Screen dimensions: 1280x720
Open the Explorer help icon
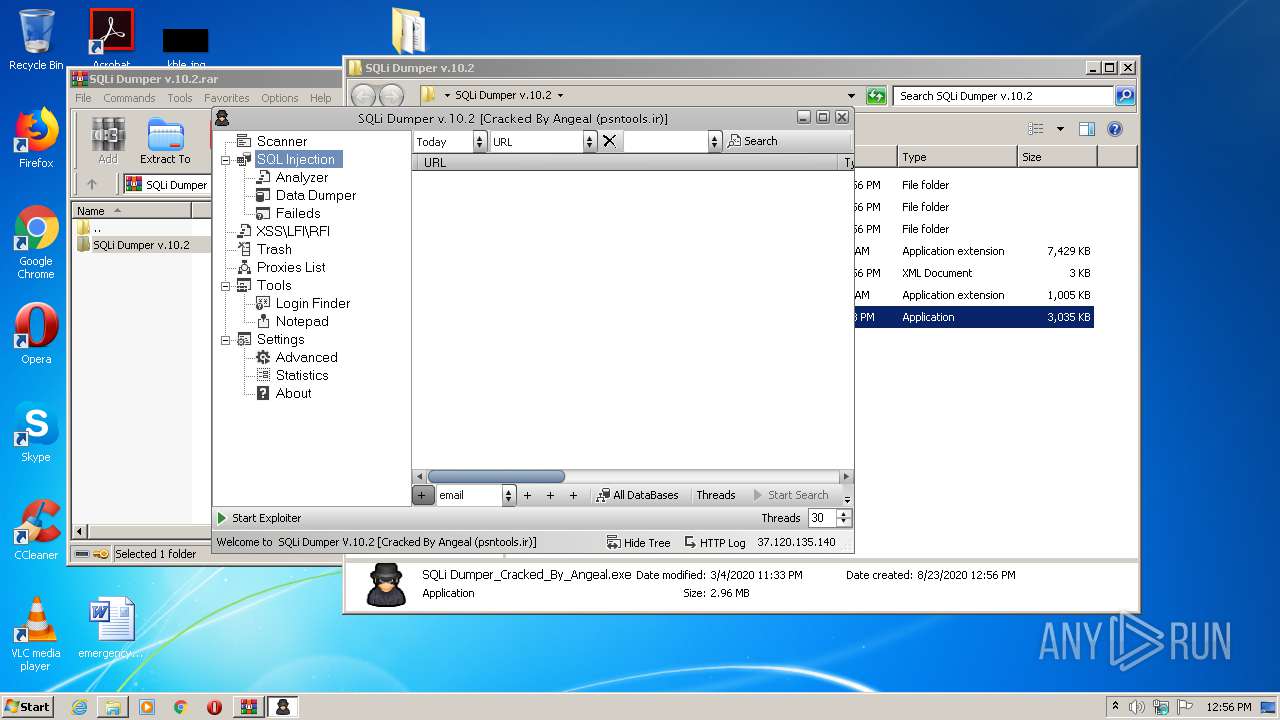click(x=1115, y=129)
